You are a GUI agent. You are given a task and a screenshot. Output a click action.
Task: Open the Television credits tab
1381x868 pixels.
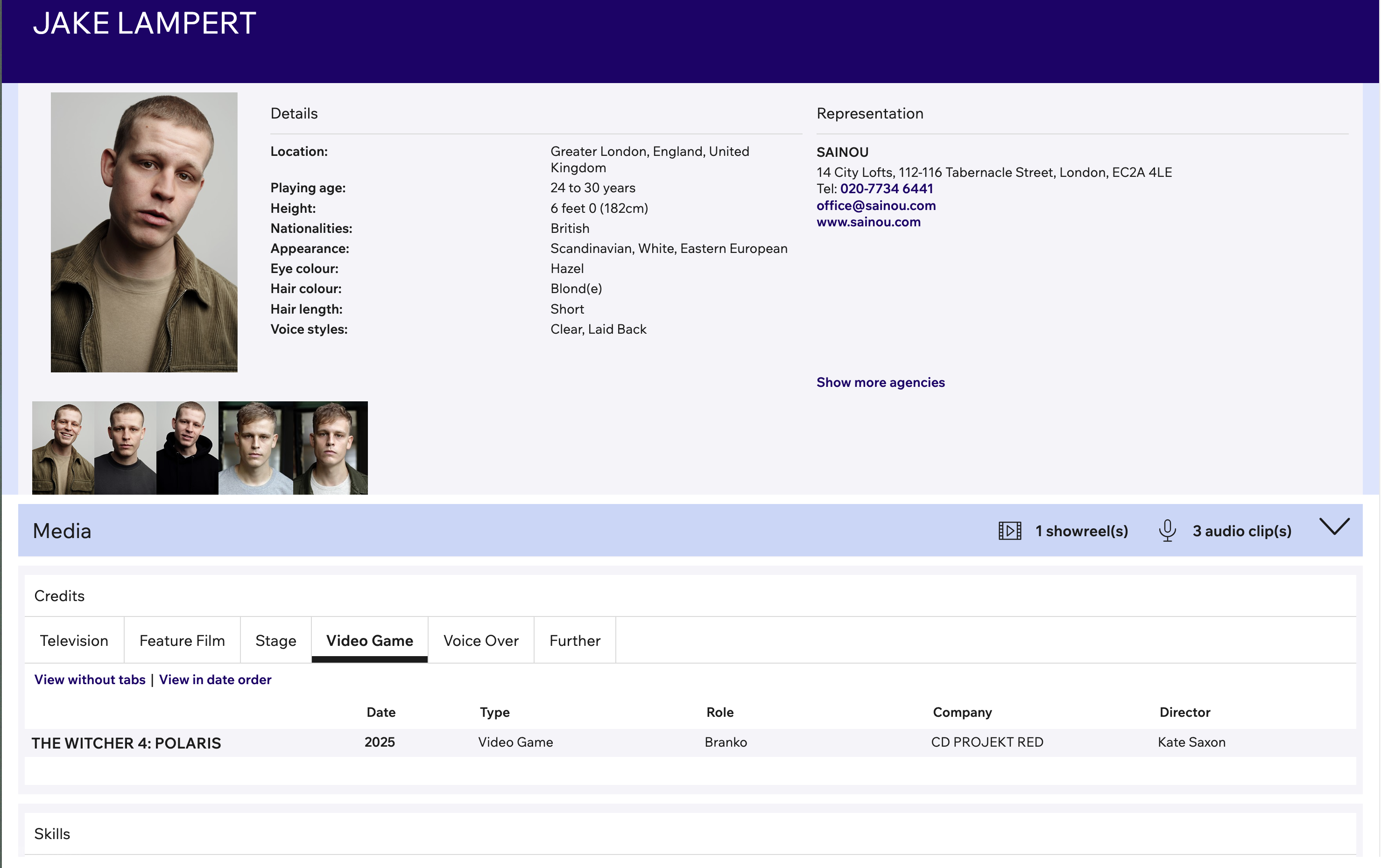click(x=74, y=640)
